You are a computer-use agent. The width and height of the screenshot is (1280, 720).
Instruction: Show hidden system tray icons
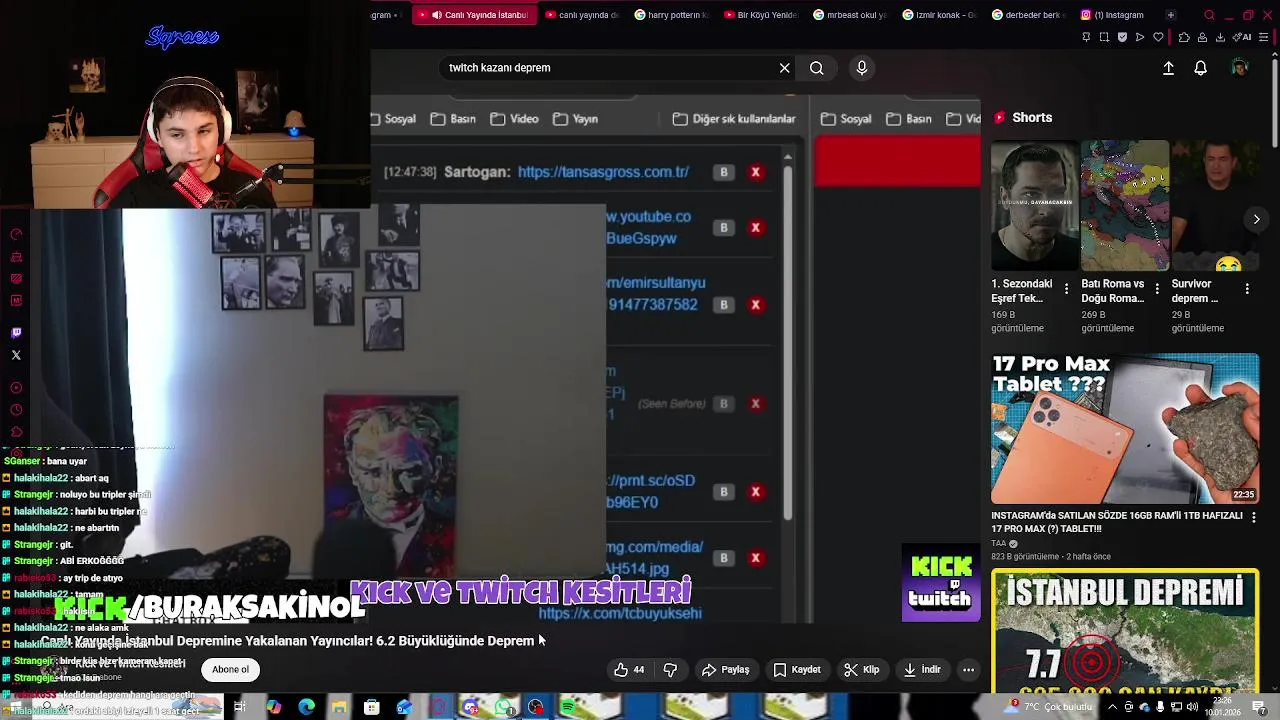1112,707
